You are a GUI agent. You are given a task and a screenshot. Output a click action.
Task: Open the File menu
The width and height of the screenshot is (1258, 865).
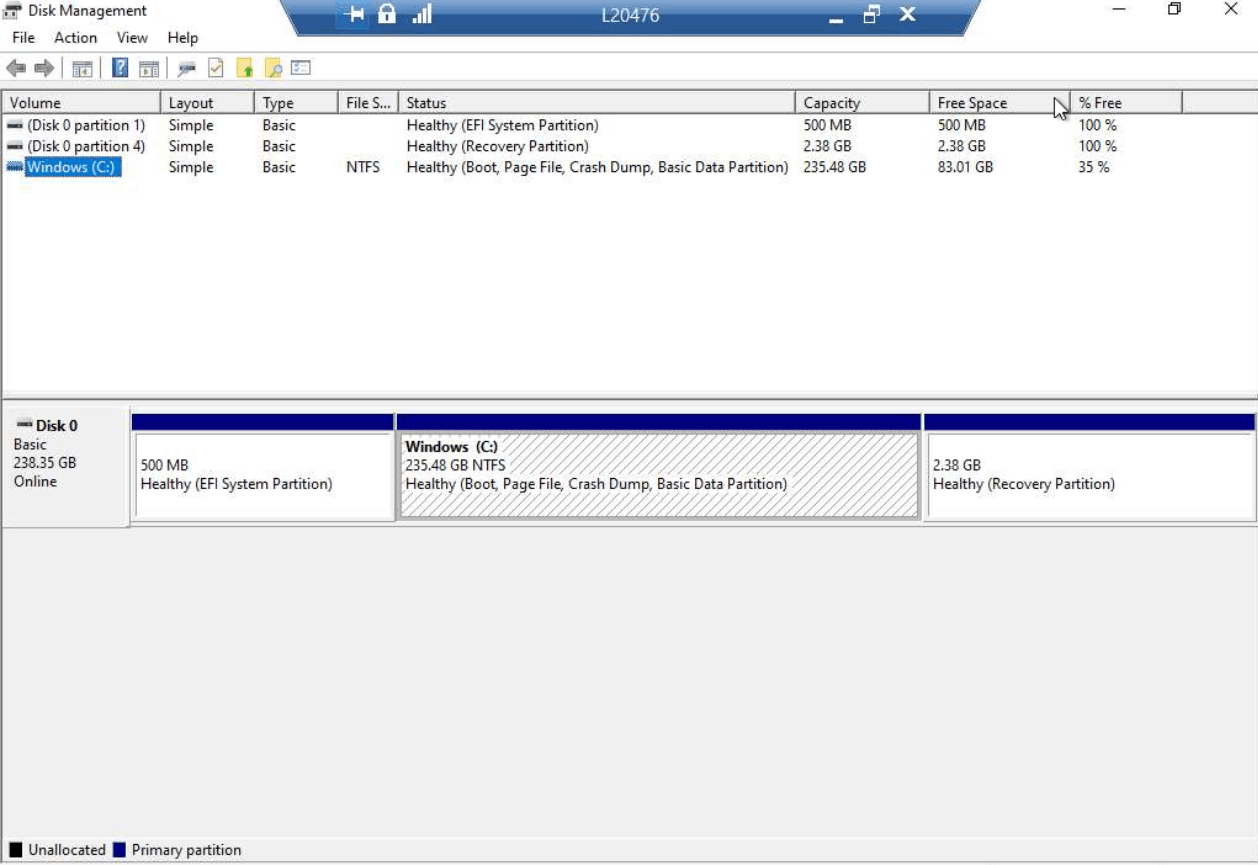coord(23,38)
